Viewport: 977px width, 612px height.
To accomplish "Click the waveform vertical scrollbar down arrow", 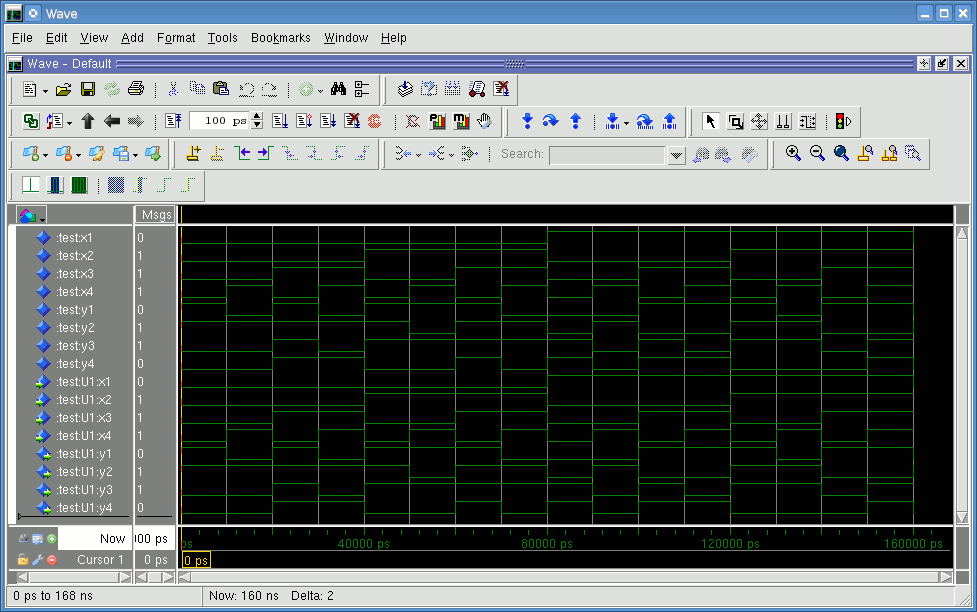I will tap(962, 517).
